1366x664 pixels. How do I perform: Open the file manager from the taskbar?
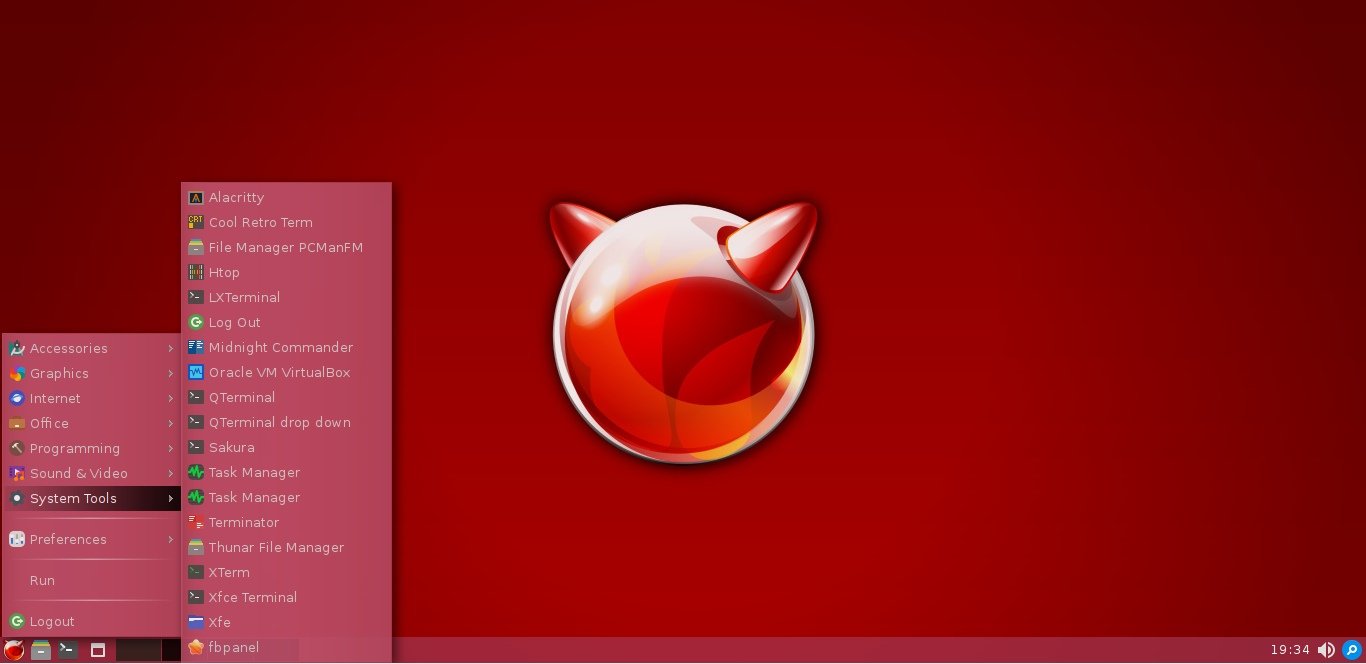41,650
